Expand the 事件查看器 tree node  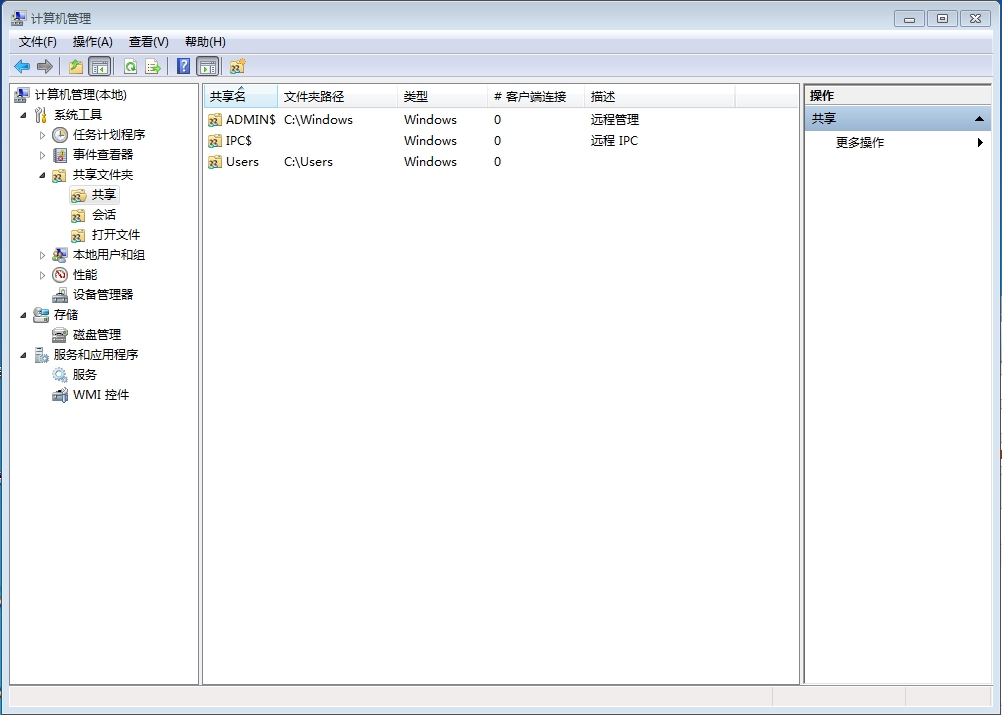pyautogui.click(x=42, y=155)
